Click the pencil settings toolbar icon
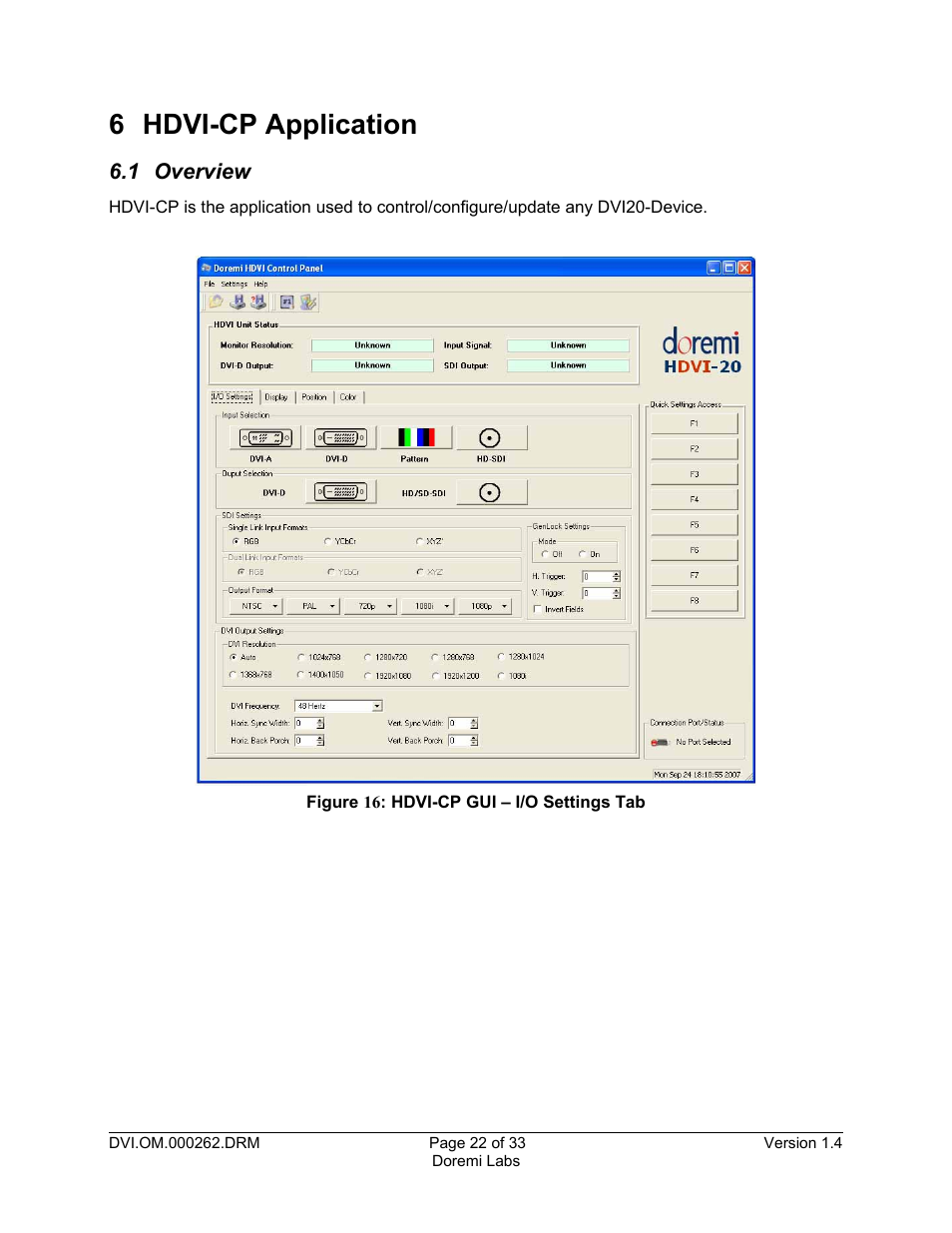The image size is (952, 1233). 308,302
